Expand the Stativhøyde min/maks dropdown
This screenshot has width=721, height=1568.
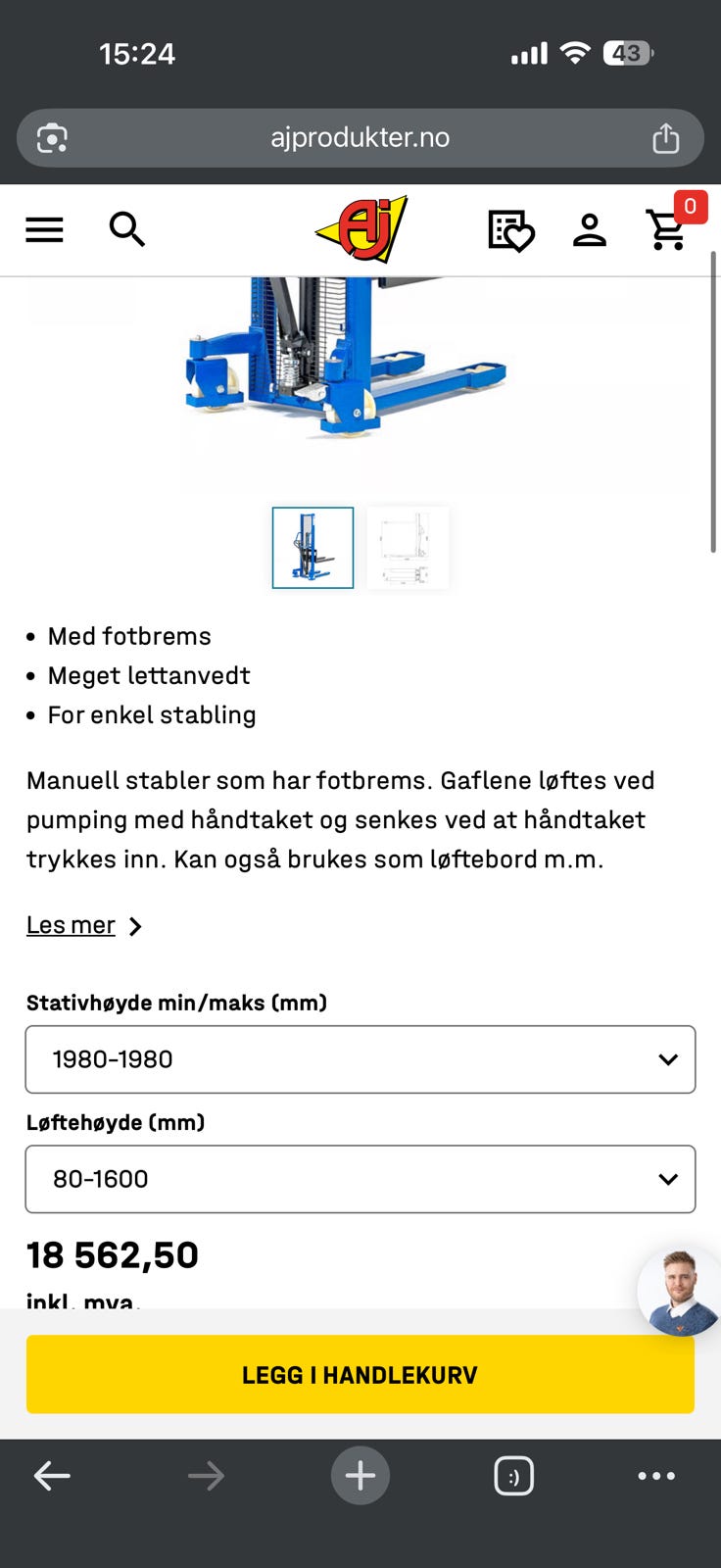[x=360, y=1059]
